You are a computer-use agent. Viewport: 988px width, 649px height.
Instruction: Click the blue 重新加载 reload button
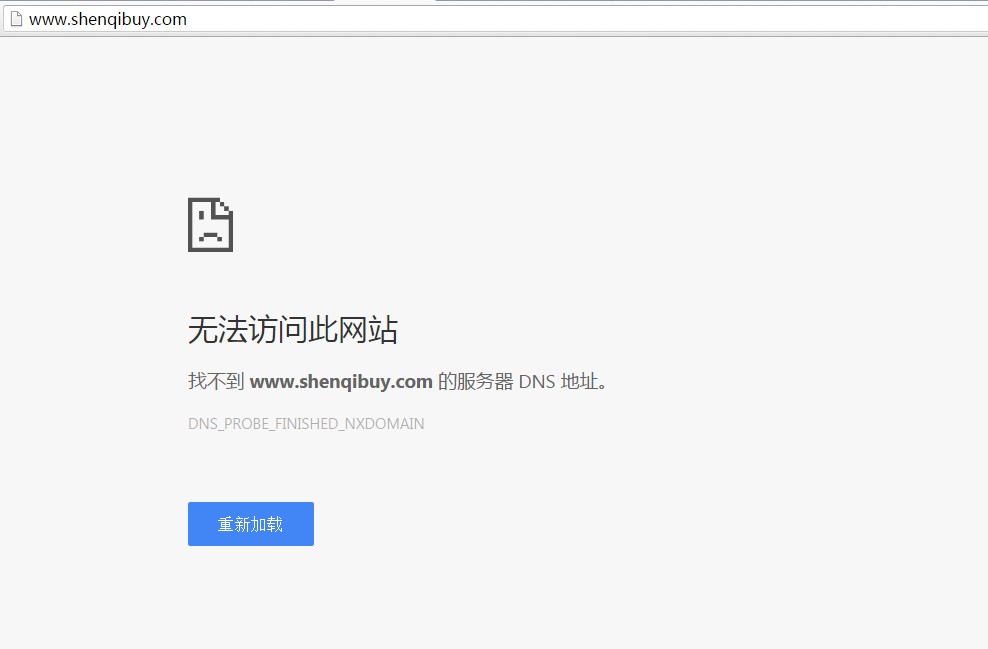click(251, 524)
